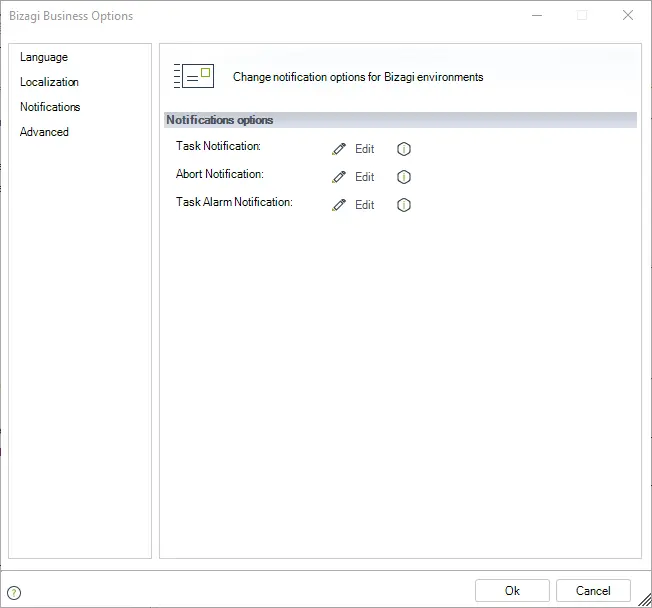
Task: Click the Task Alarm Notification label
Action: tap(234, 202)
